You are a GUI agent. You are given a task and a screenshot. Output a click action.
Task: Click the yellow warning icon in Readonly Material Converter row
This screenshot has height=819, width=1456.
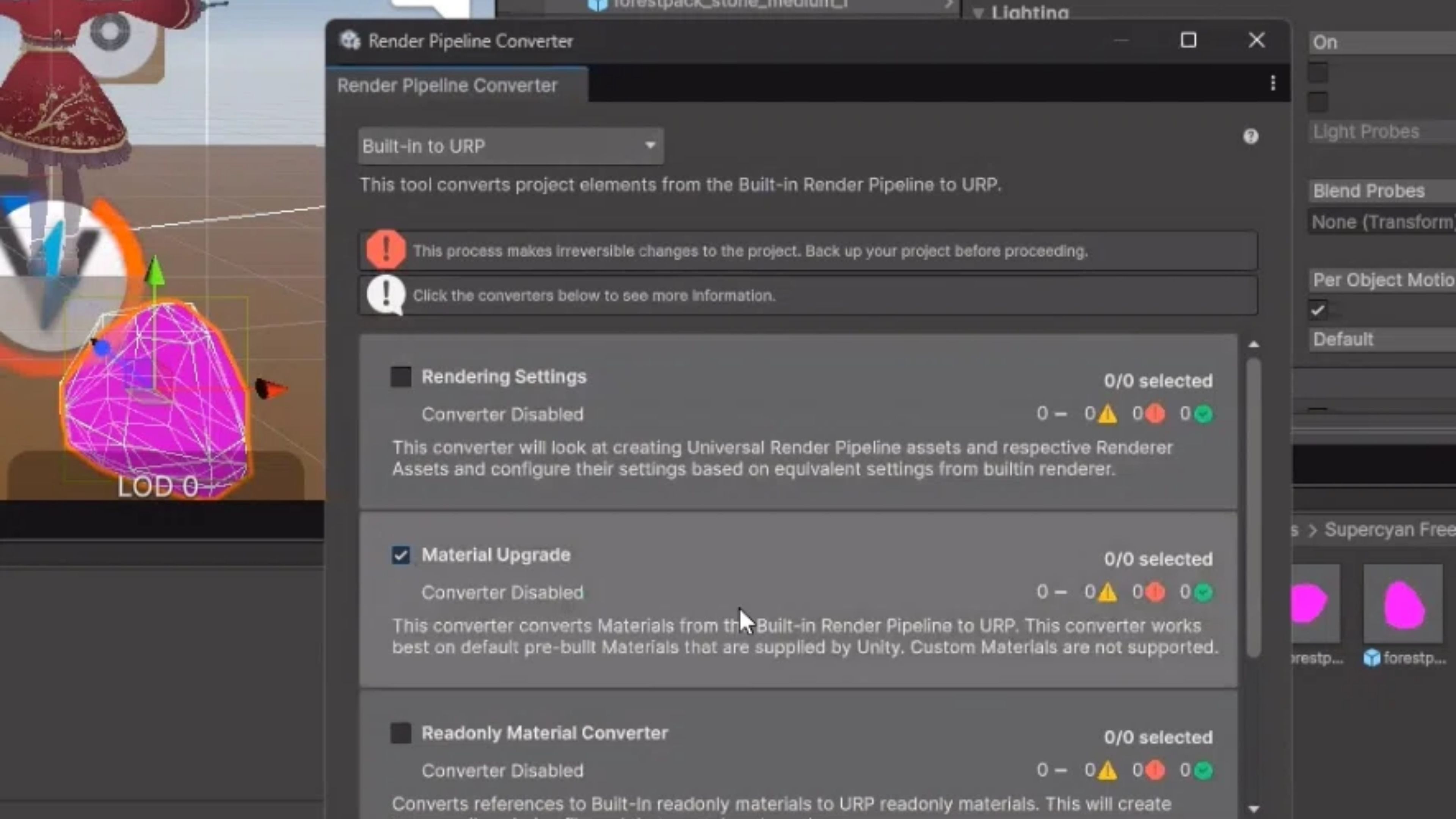click(x=1107, y=770)
